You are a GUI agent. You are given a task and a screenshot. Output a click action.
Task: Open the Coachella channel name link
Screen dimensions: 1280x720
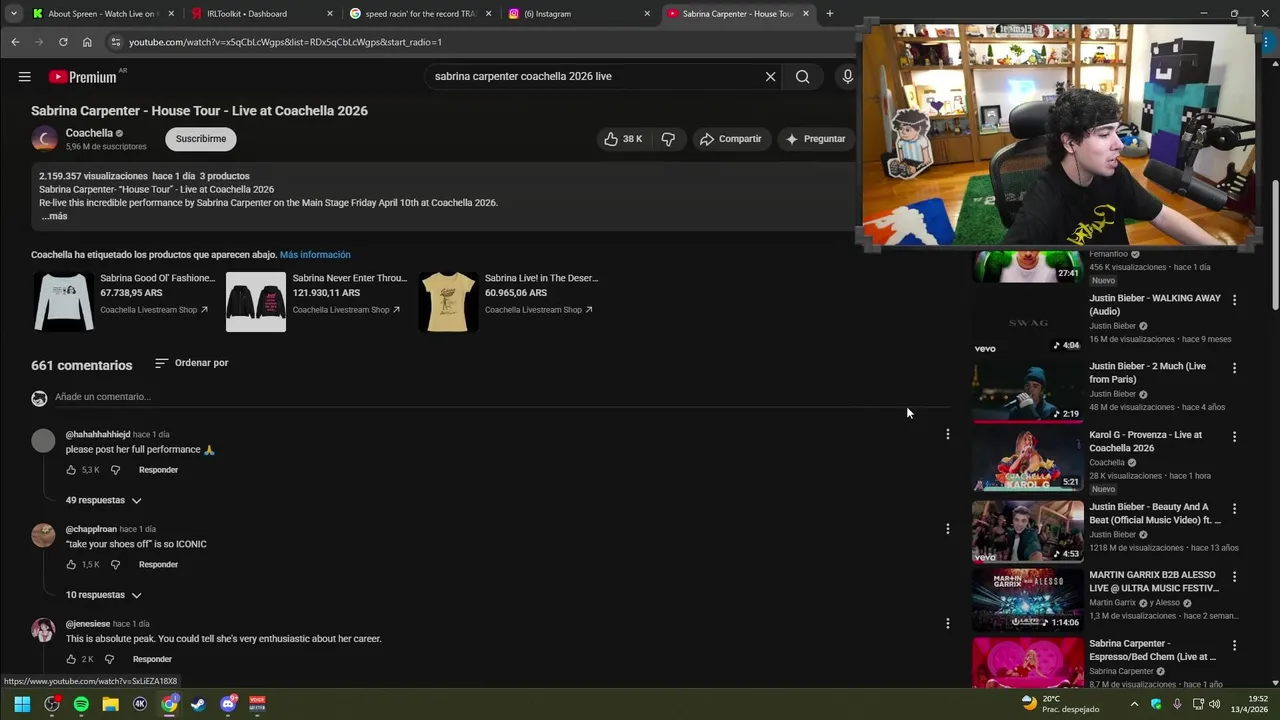[89, 133]
